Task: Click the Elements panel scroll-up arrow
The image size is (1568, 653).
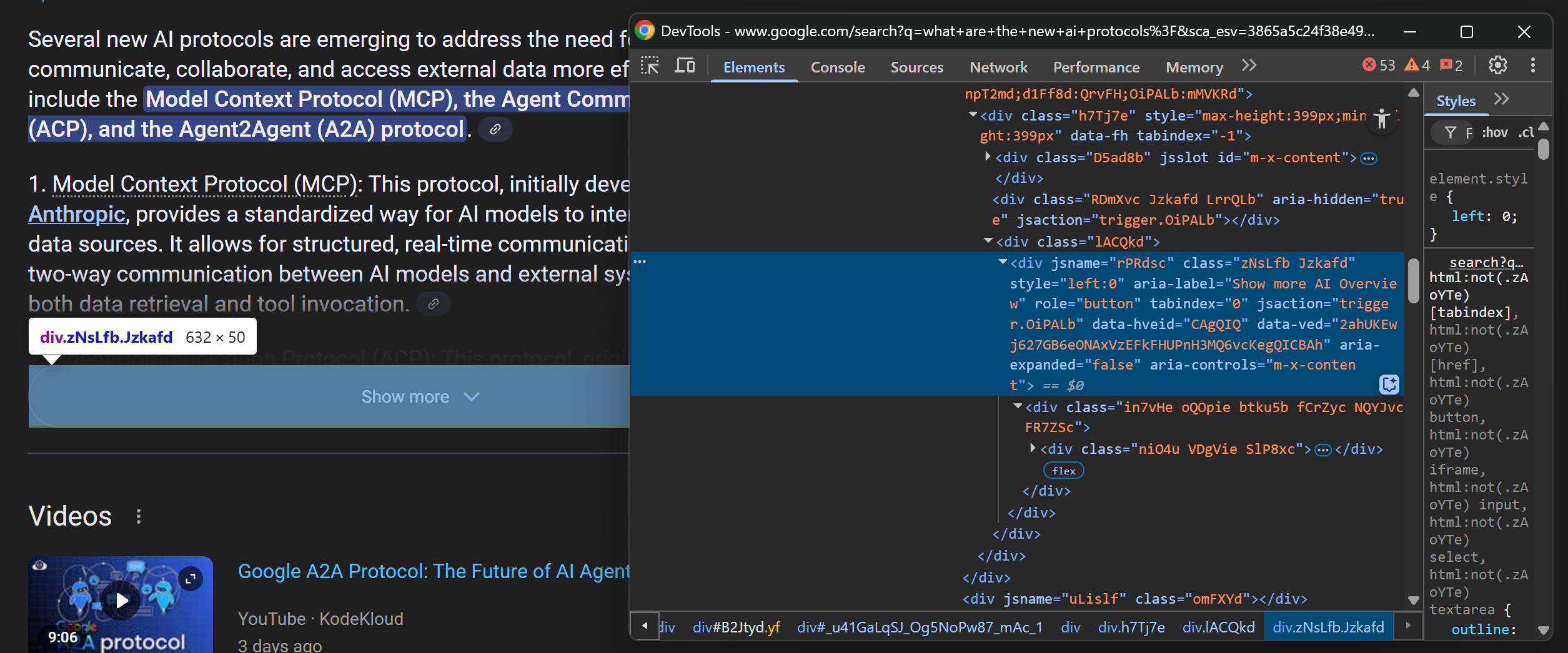Action: 1413,92
